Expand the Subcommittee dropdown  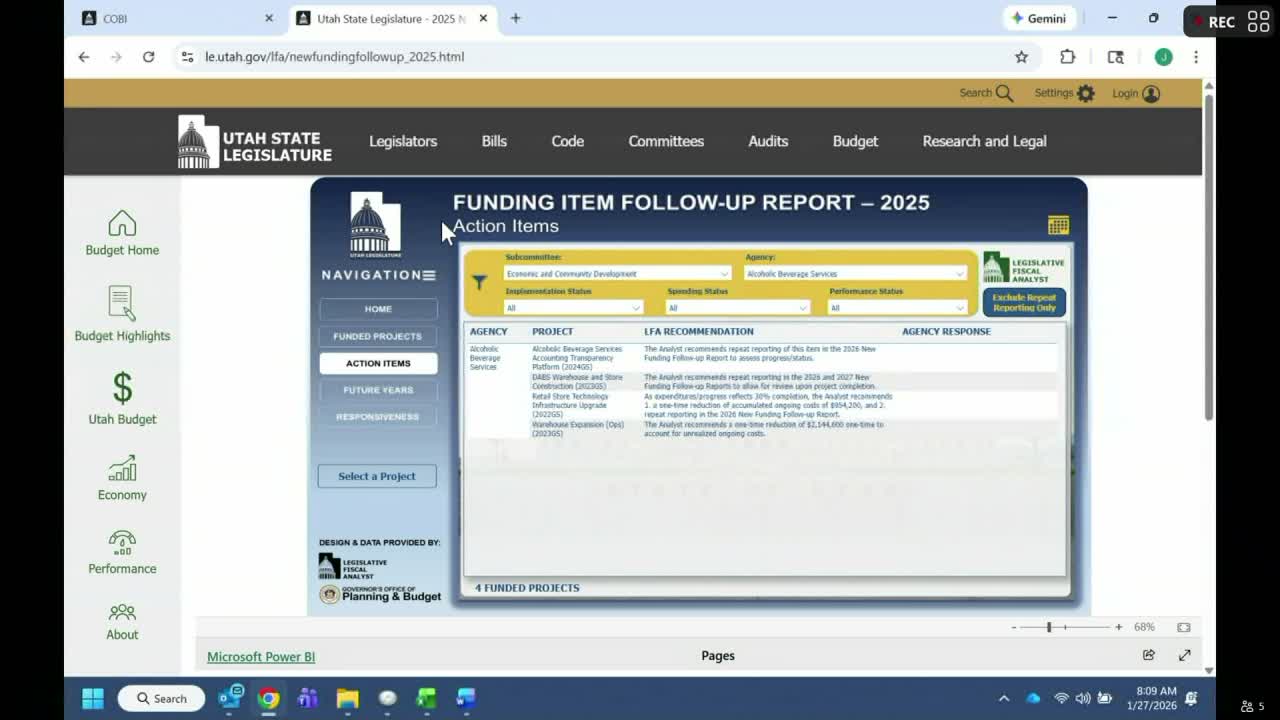(617, 274)
